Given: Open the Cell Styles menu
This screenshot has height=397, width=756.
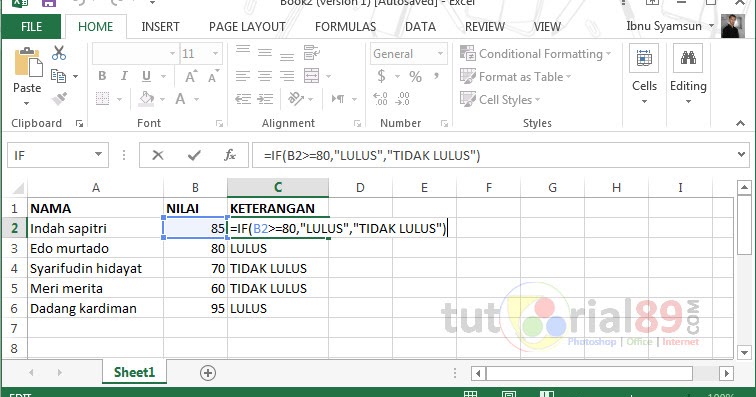Looking at the screenshot, I should click(500, 99).
